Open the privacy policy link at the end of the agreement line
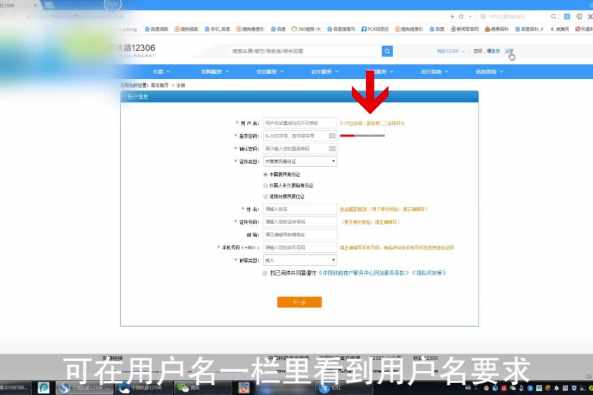593x395 pixels. [429, 273]
